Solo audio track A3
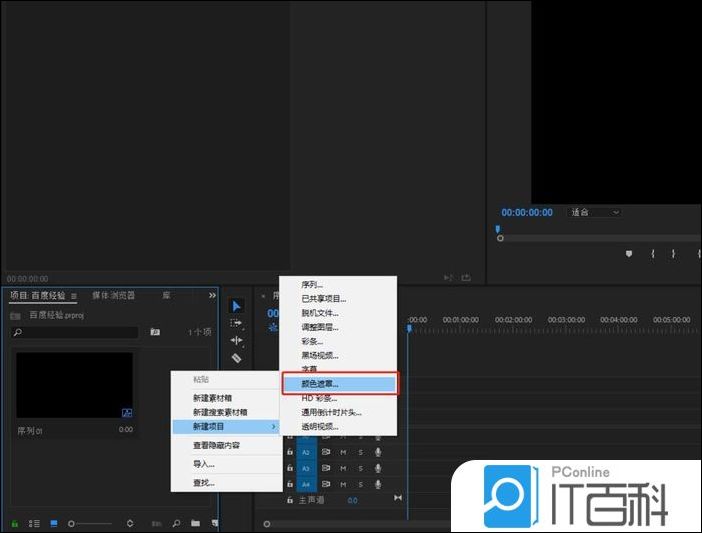 tap(360, 467)
